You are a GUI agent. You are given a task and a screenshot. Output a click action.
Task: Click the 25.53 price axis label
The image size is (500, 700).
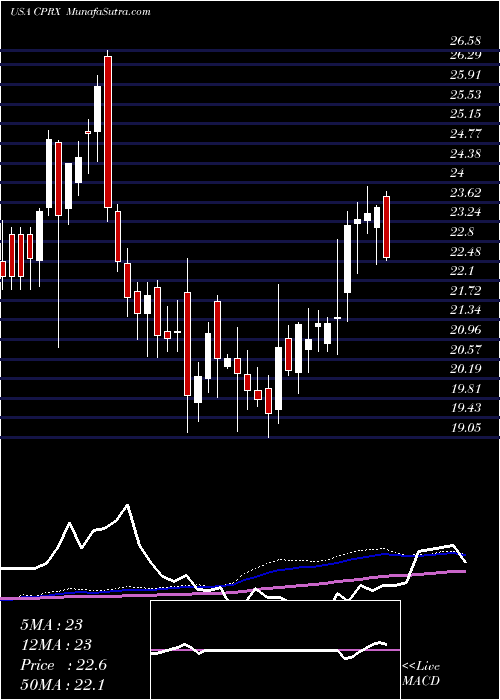tap(466, 95)
